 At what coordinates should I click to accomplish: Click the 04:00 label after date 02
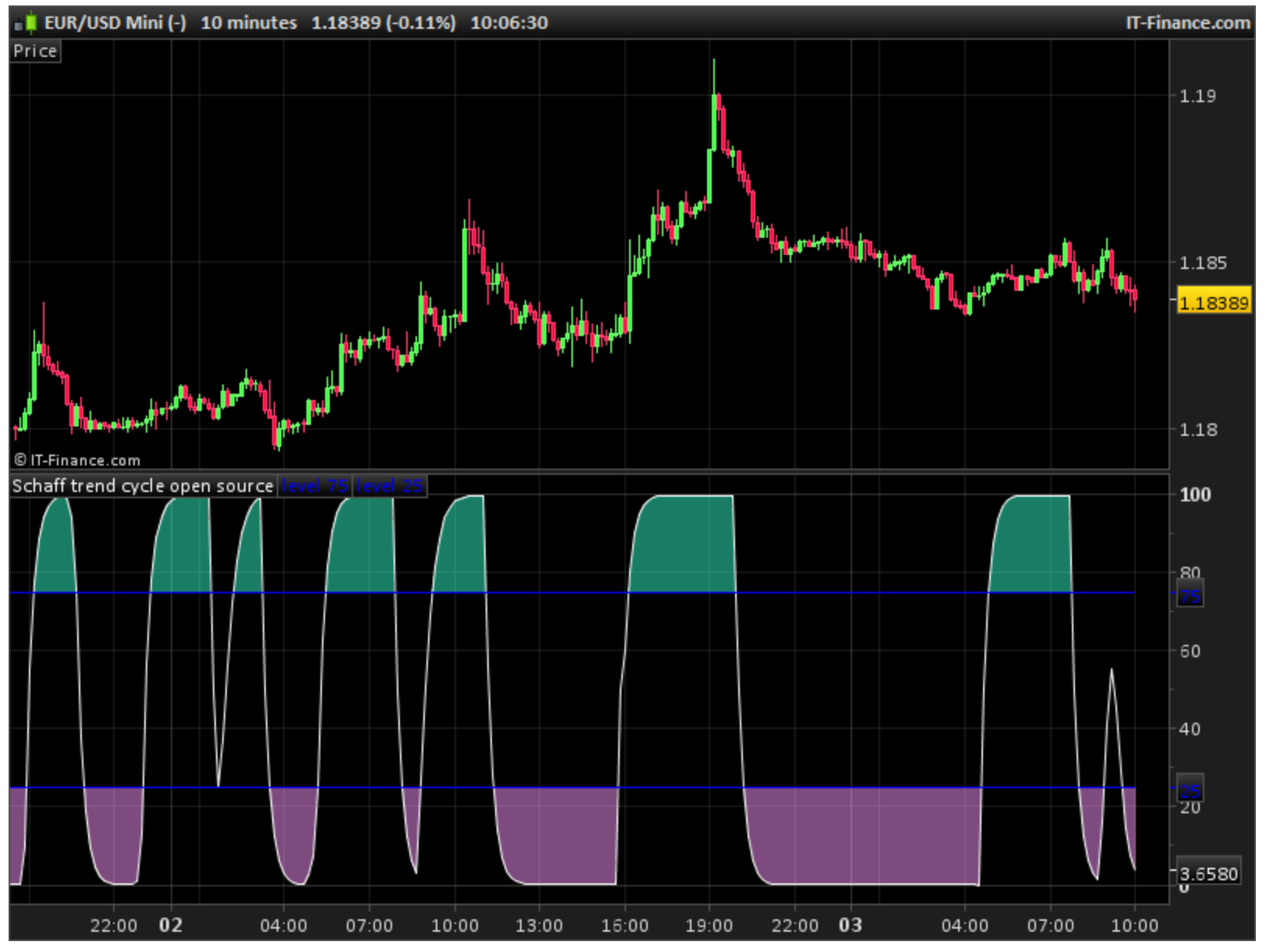(x=283, y=925)
